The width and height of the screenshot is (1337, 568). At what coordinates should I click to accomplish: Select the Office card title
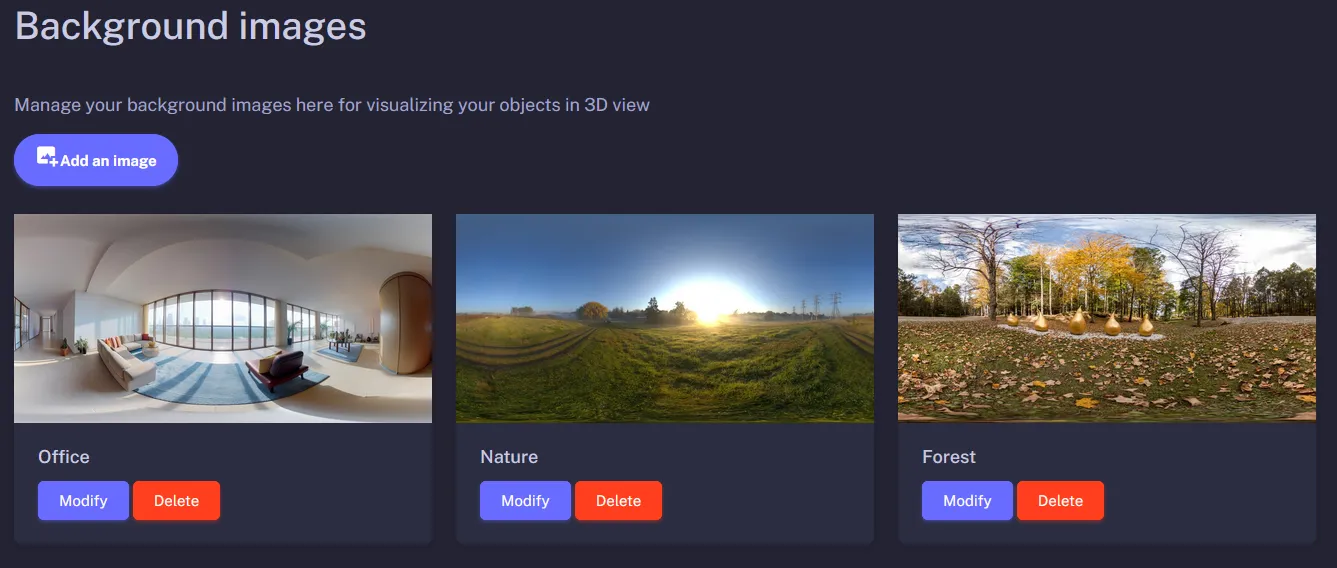pos(64,457)
